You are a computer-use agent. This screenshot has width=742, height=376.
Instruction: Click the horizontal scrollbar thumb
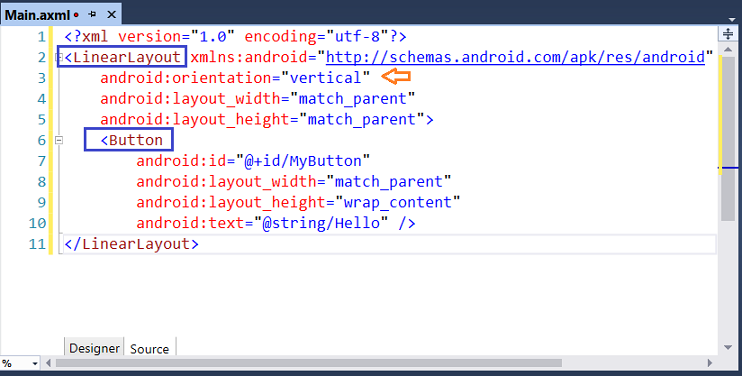(x=309, y=363)
